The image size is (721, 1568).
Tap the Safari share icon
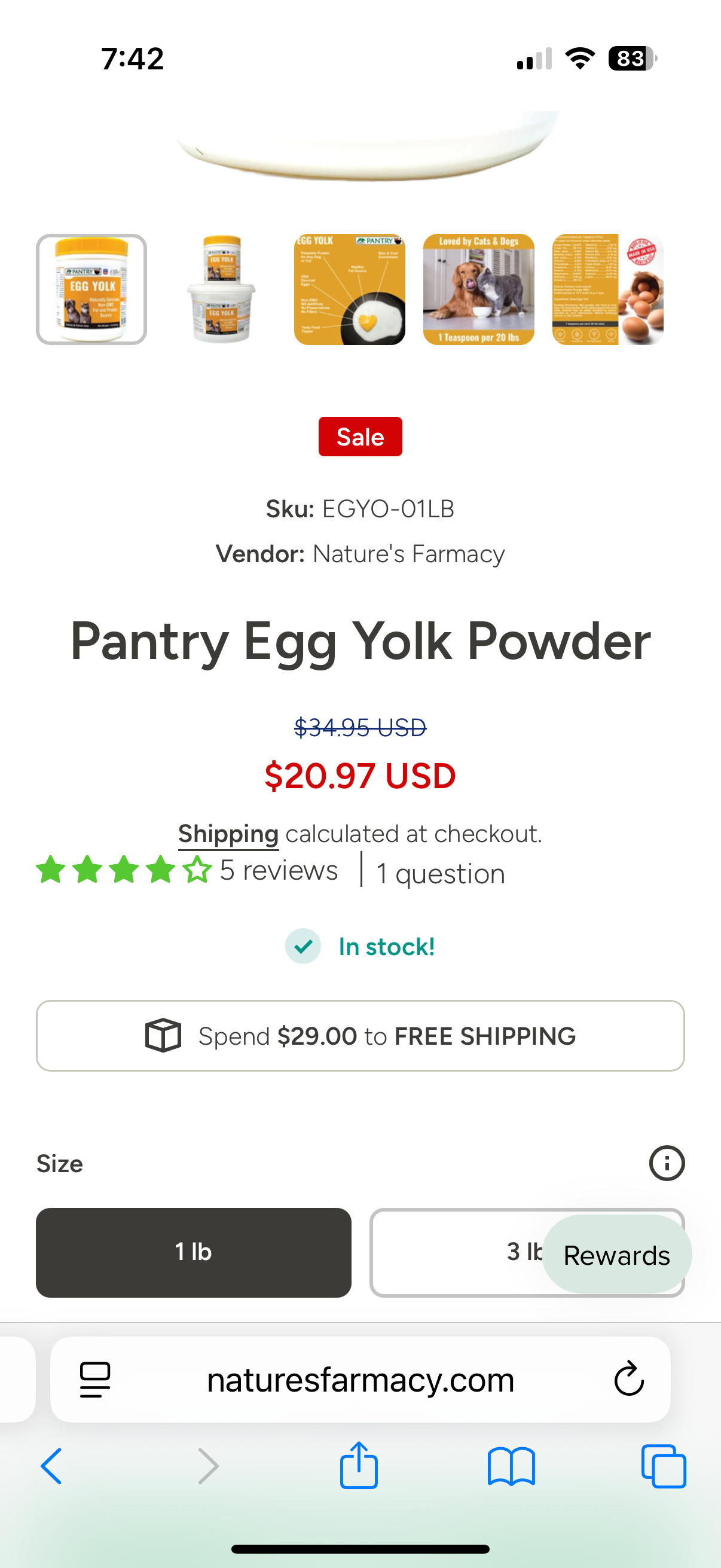pos(359,1466)
